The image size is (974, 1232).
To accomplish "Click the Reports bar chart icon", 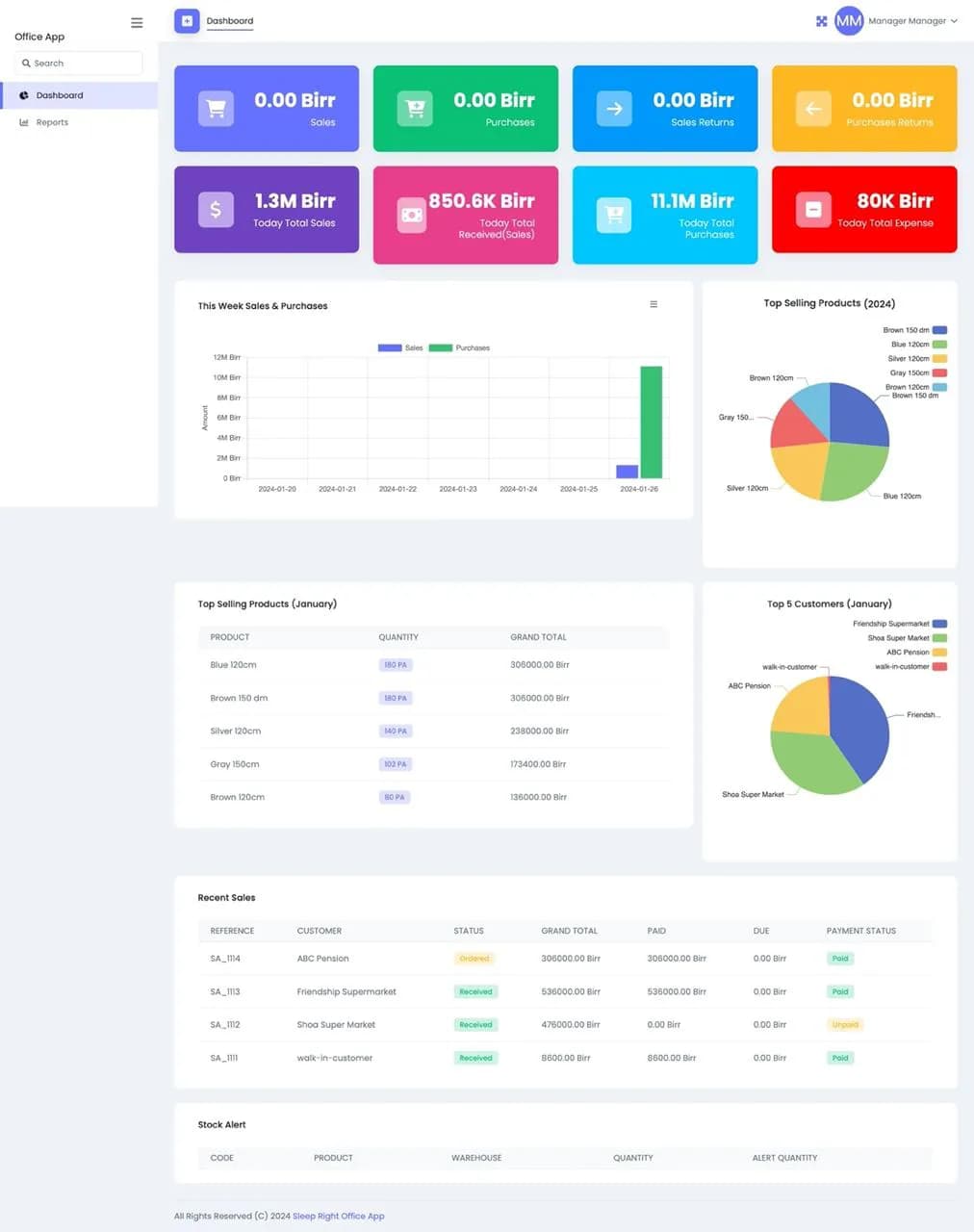I will pyautogui.click(x=24, y=122).
